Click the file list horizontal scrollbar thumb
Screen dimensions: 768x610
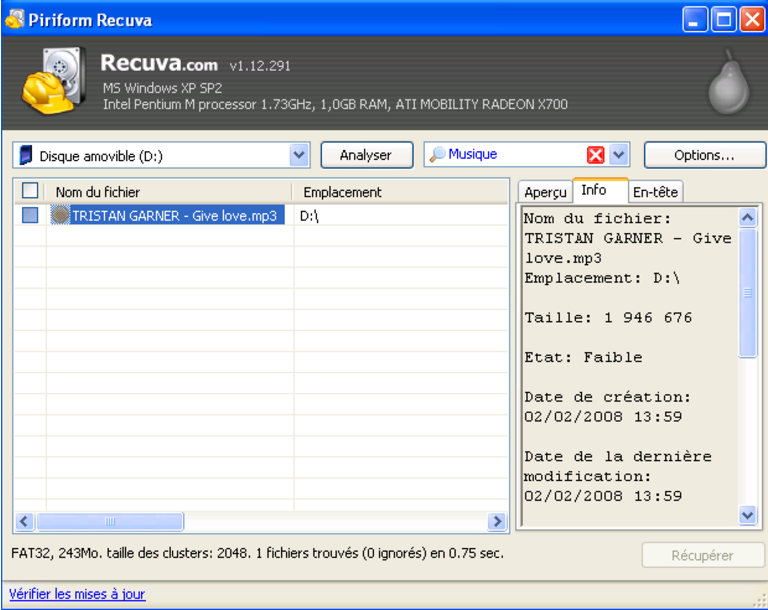(x=110, y=521)
